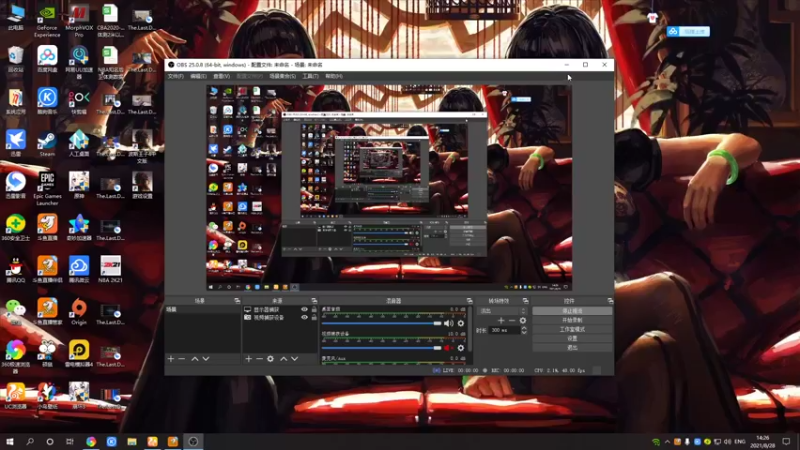The image size is (800, 450).
Task: Pop out Sources dock panel
Action: (x=314, y=301)
